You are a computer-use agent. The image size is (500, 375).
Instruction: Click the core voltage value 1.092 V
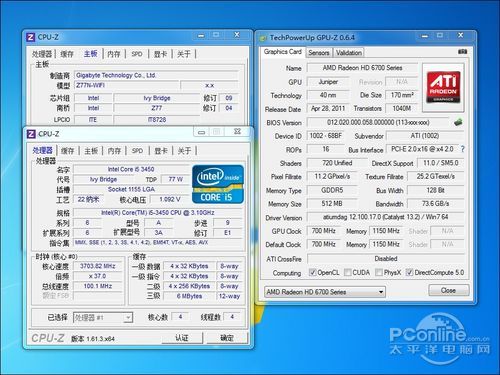tap(170, 199)
